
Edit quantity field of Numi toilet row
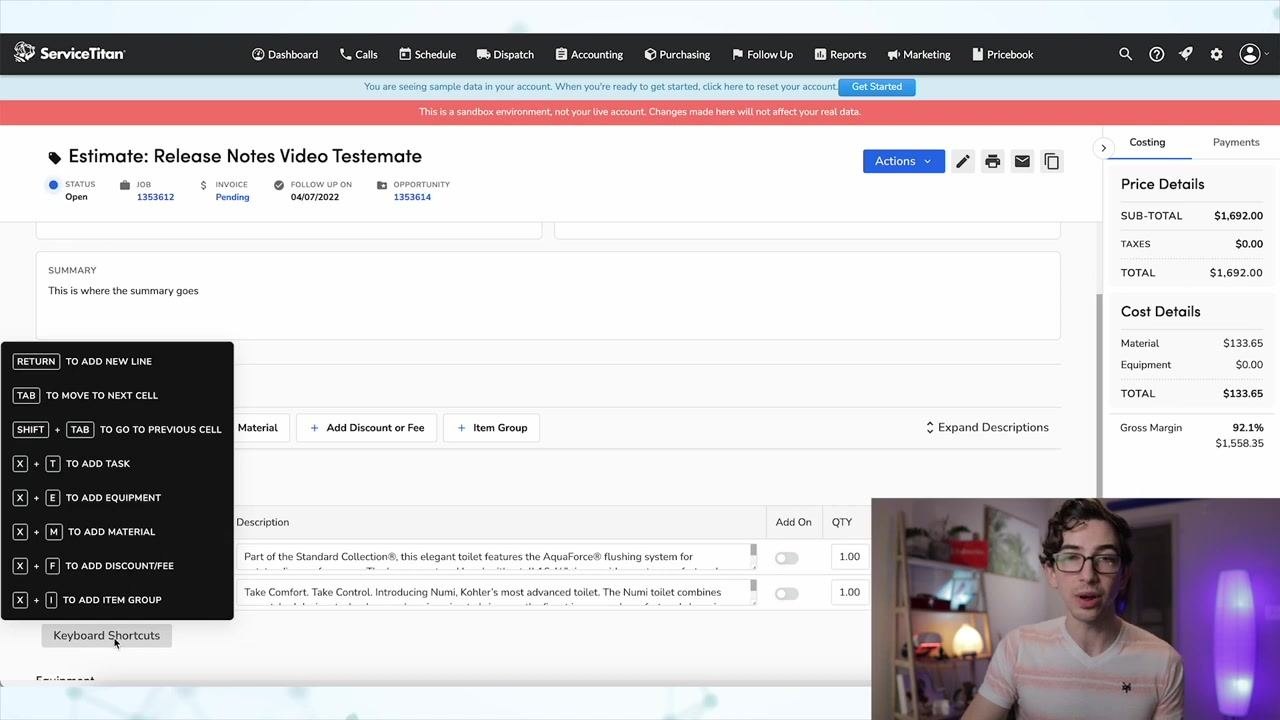[849, 592]
